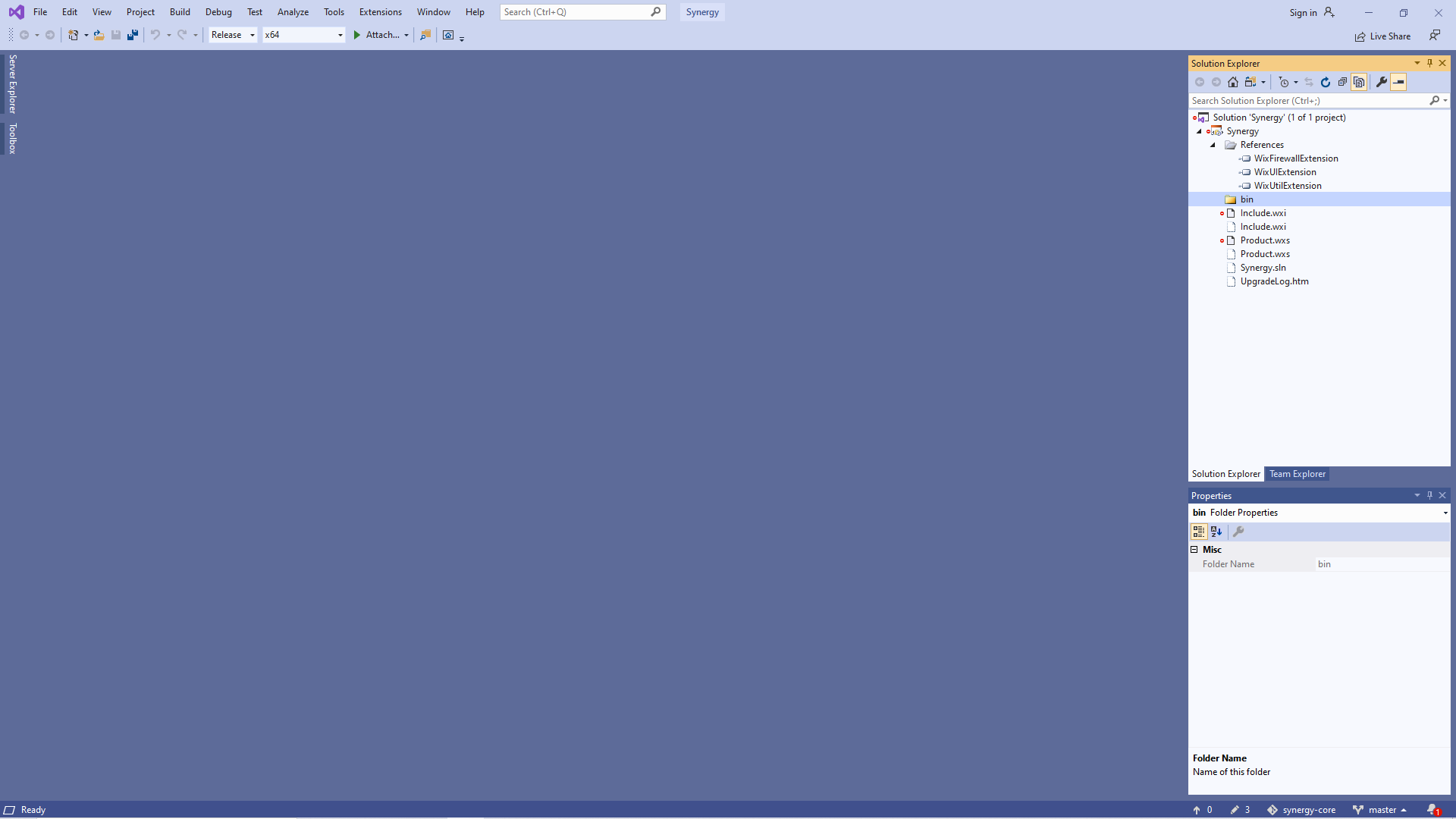Open the Build menu
Image resolution: width=1456 pixels, height=819 pixels.
click(180, 11)
